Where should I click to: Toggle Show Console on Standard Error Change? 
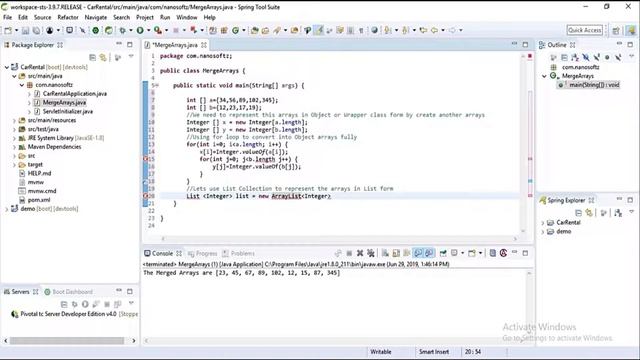click(429, 253)
